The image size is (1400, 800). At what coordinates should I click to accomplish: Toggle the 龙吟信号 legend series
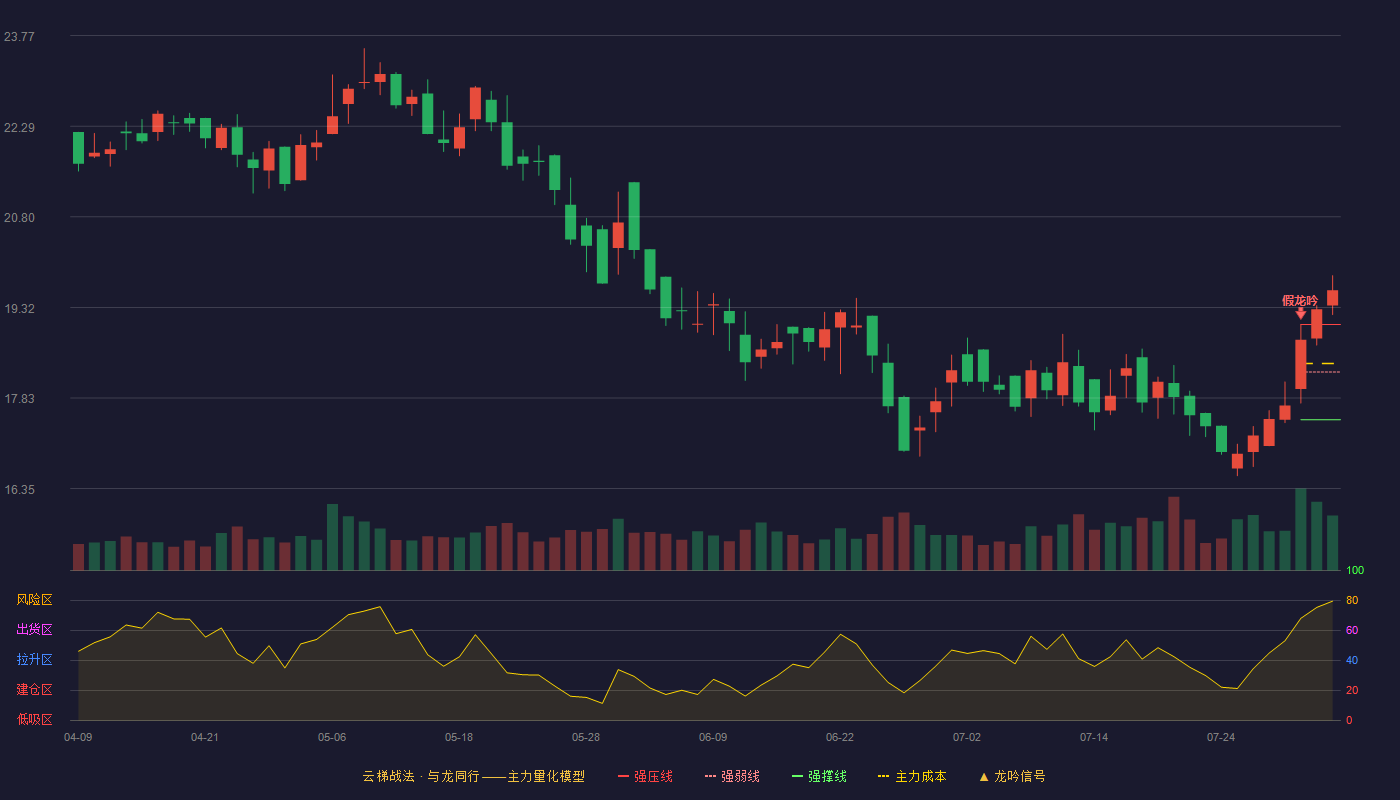coord(1012,776)
